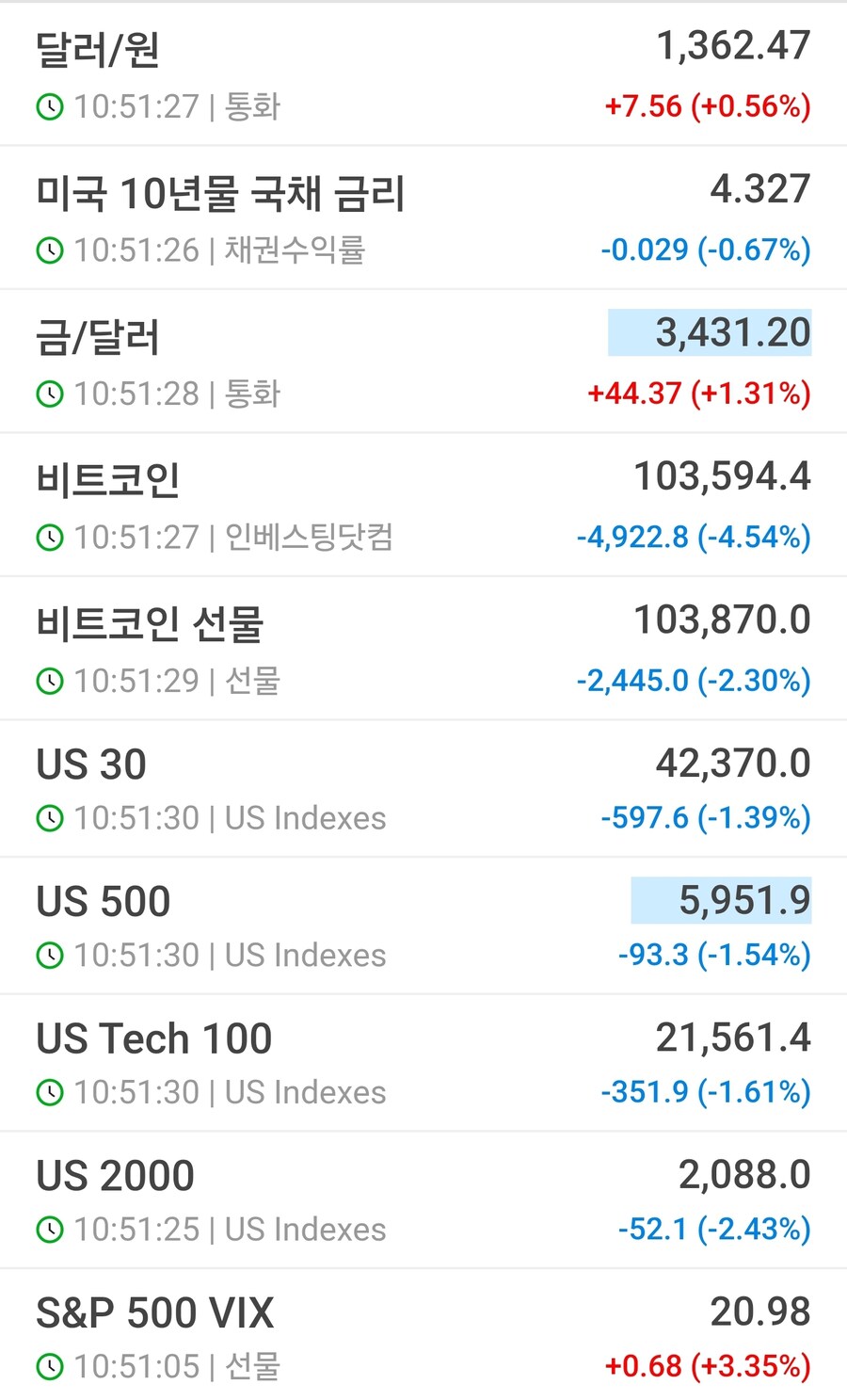Select the highlighted 5,951.9 US 500 price
The height and width of the screenshot is (1400, 847).
721,900
